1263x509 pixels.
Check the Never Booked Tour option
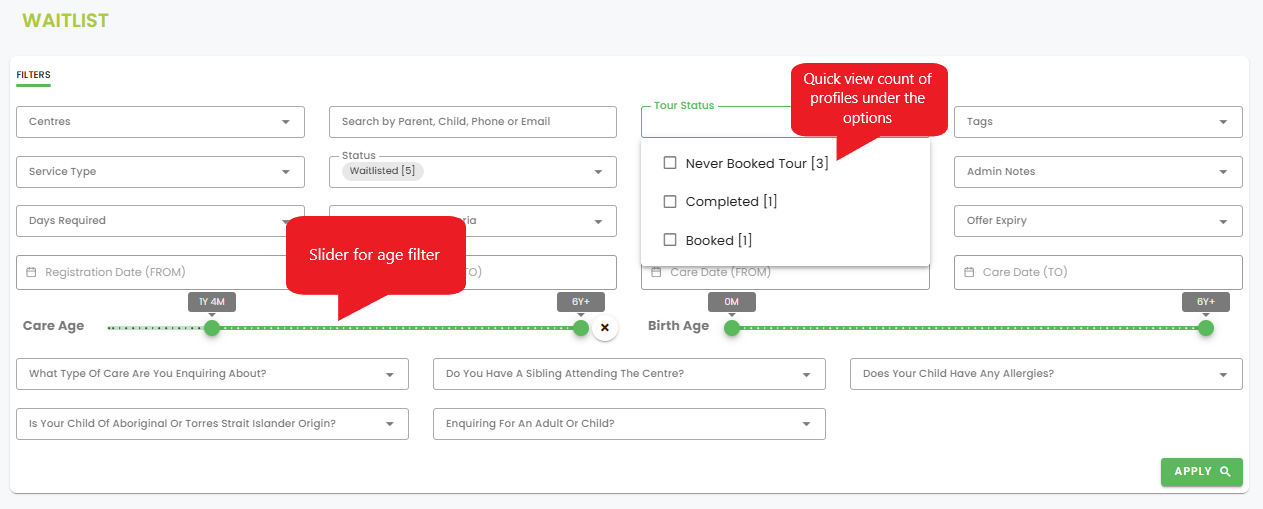pyautogui.click(x=670, y=163)
